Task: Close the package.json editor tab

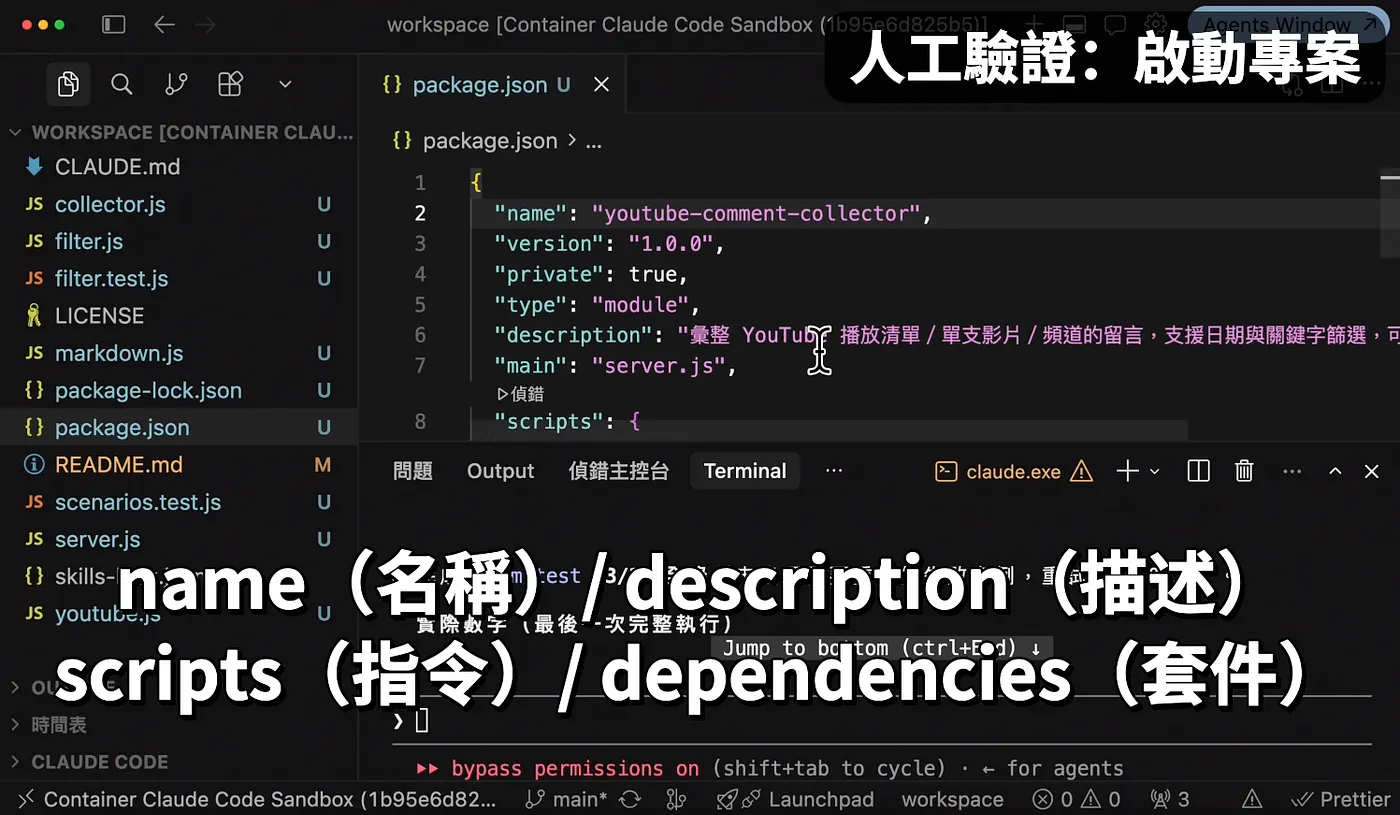Action: 601,85
